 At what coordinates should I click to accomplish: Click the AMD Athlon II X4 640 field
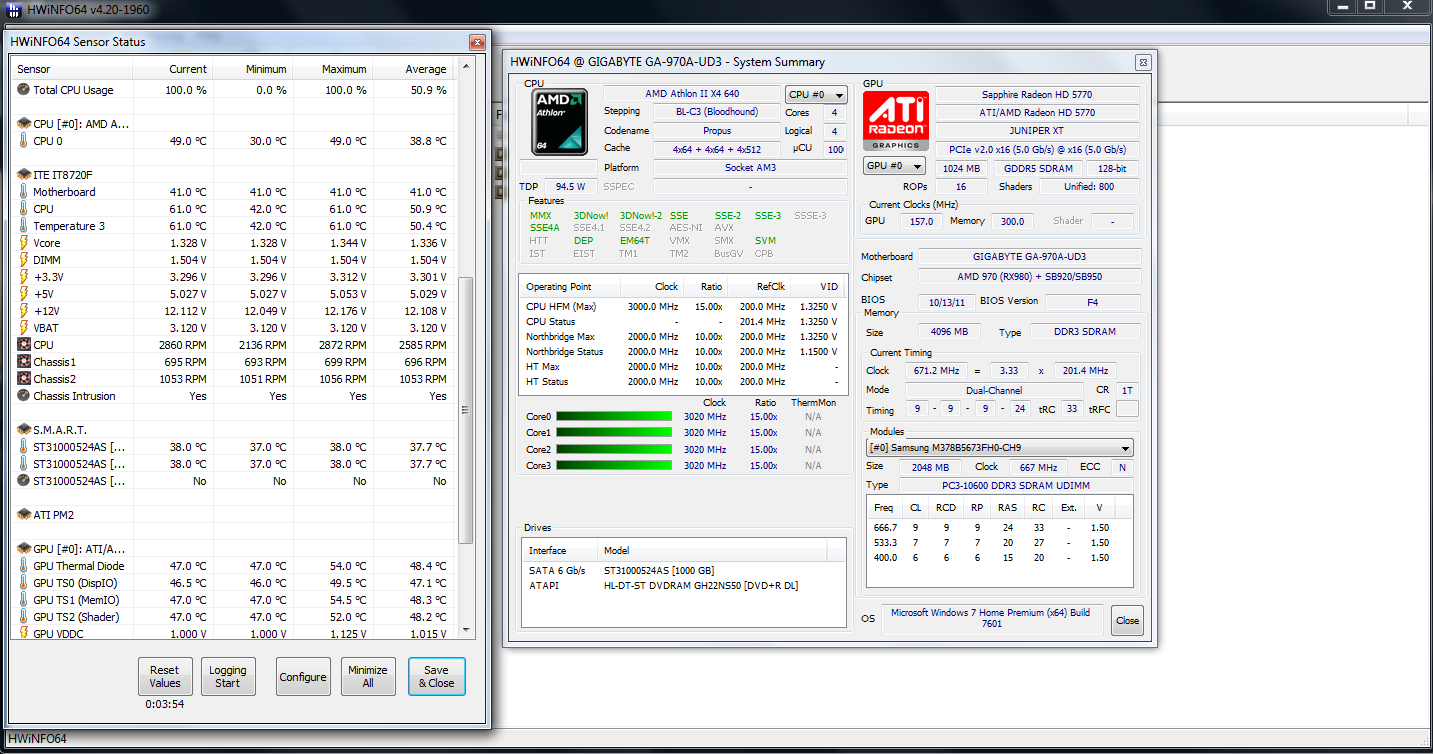(x=691, y=94)
